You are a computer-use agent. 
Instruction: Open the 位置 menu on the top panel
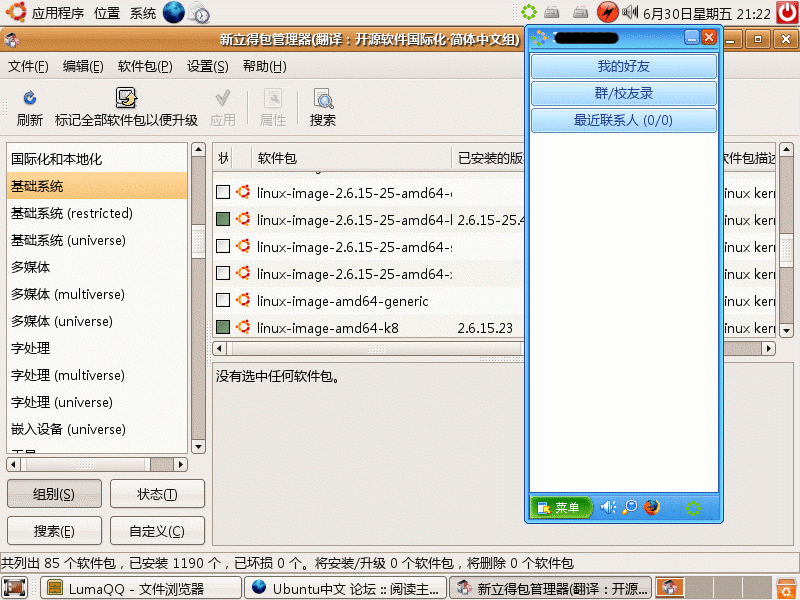click(x=107, y=13)
